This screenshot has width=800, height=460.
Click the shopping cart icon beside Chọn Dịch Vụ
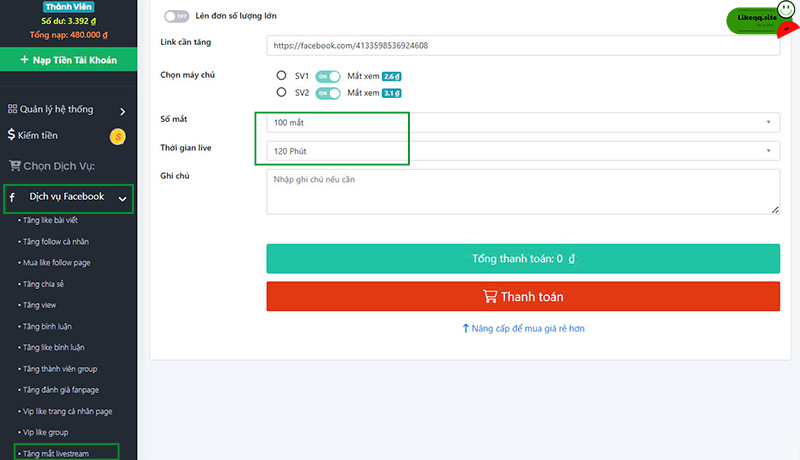(15, 166)
